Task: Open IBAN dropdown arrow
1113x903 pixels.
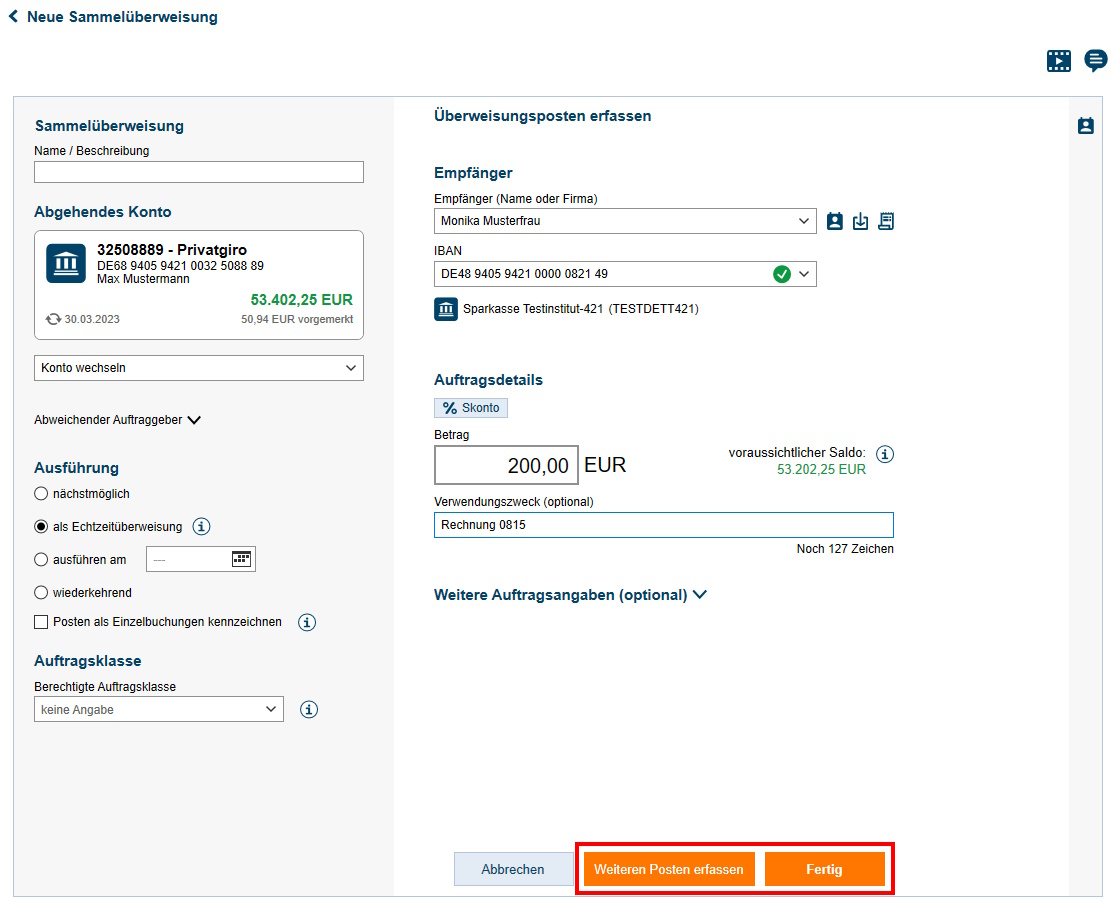Action: click(x=804, y=274)
